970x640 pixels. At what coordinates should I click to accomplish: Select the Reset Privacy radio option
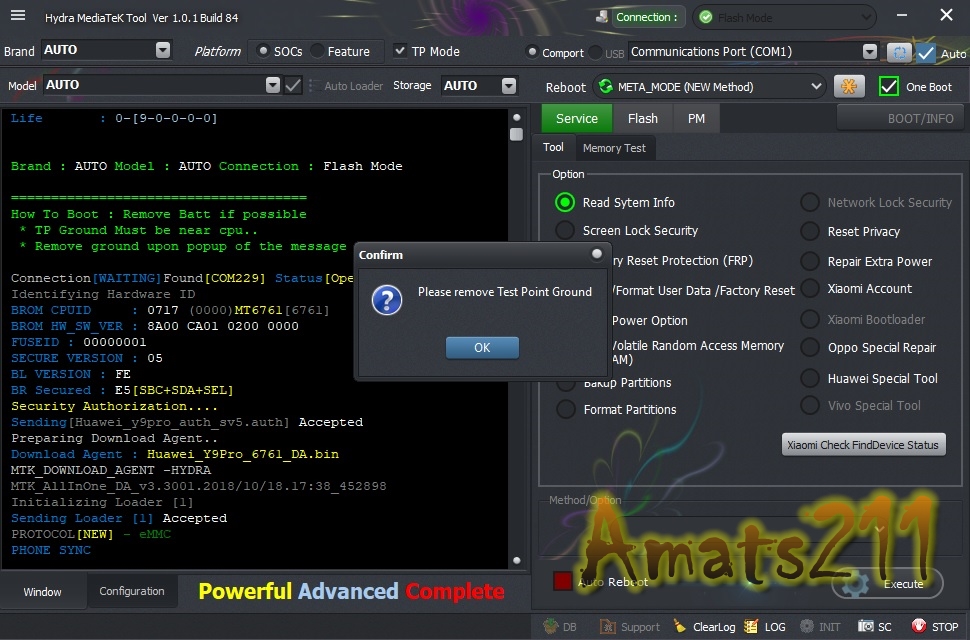(x=810, y=231)
